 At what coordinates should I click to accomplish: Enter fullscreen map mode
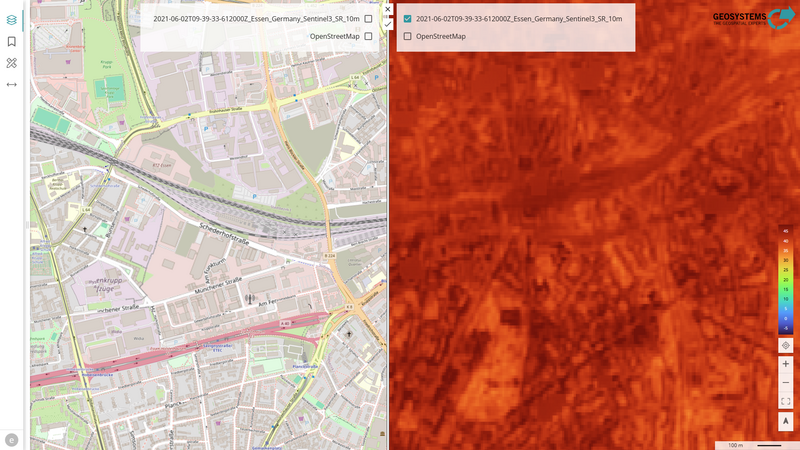(786, 401)
